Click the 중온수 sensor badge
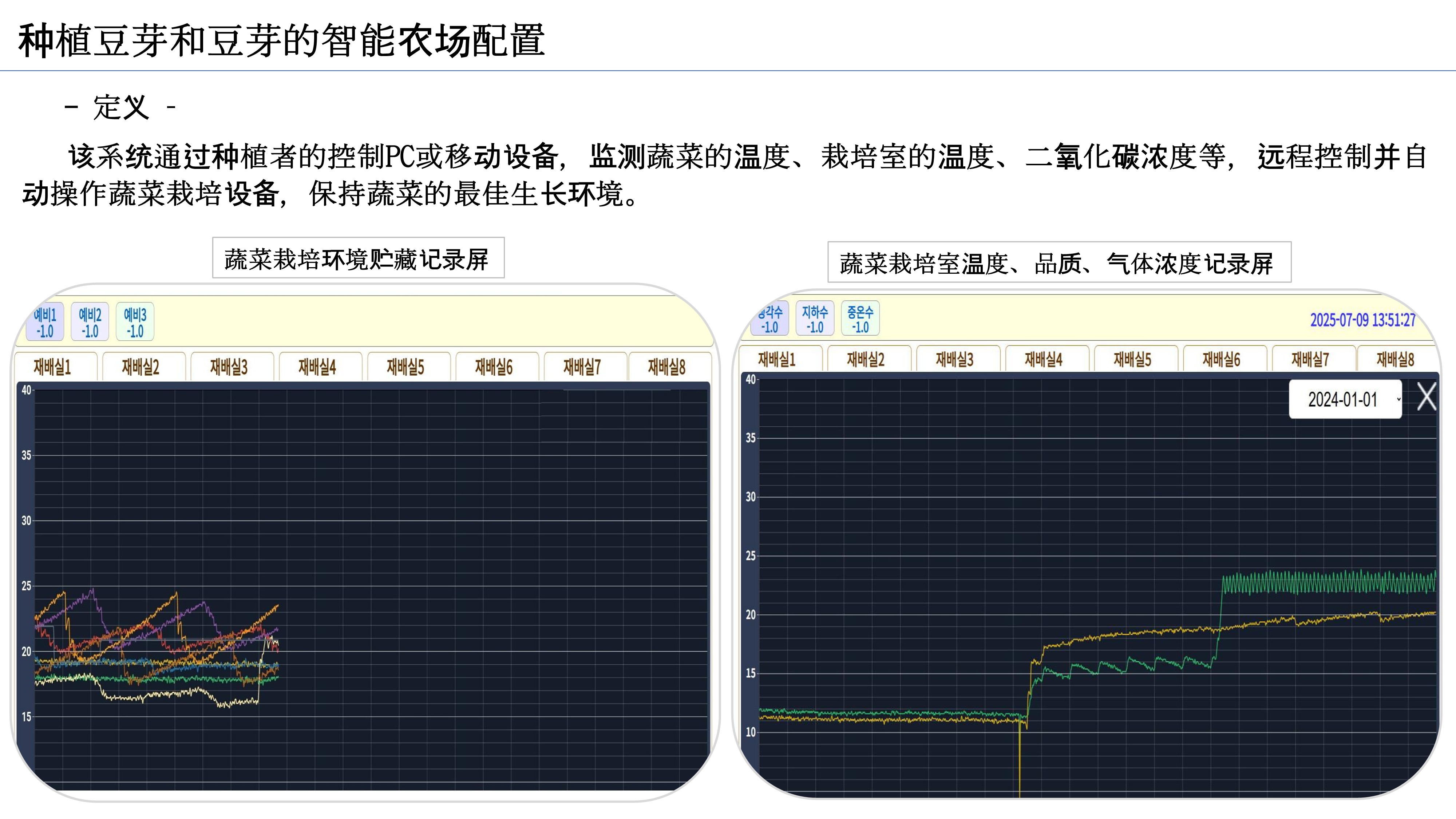The image size is (1456, 819). (860, 319)
